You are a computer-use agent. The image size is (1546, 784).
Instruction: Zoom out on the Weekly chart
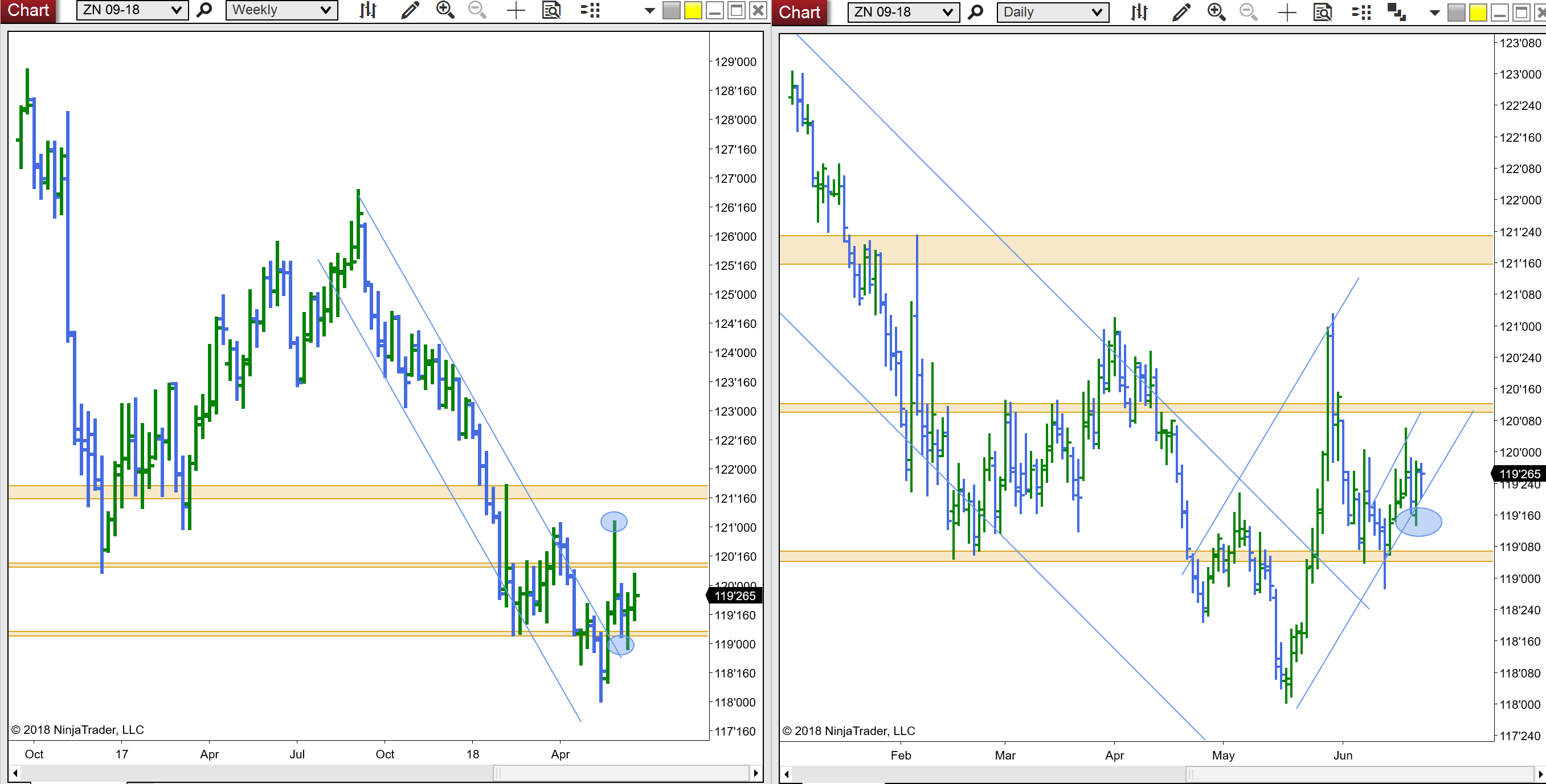tap(478, 10)
